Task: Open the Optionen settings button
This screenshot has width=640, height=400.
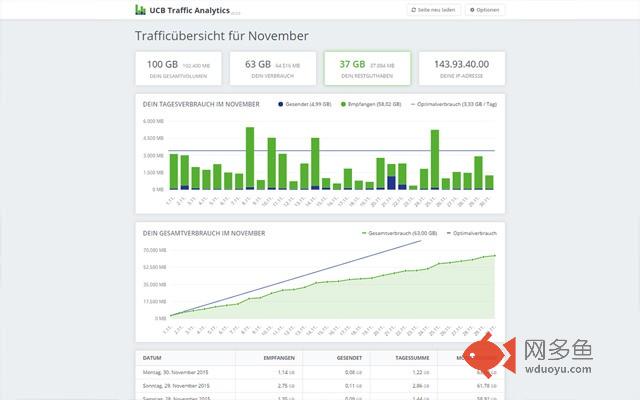Action: click(484, 10)
